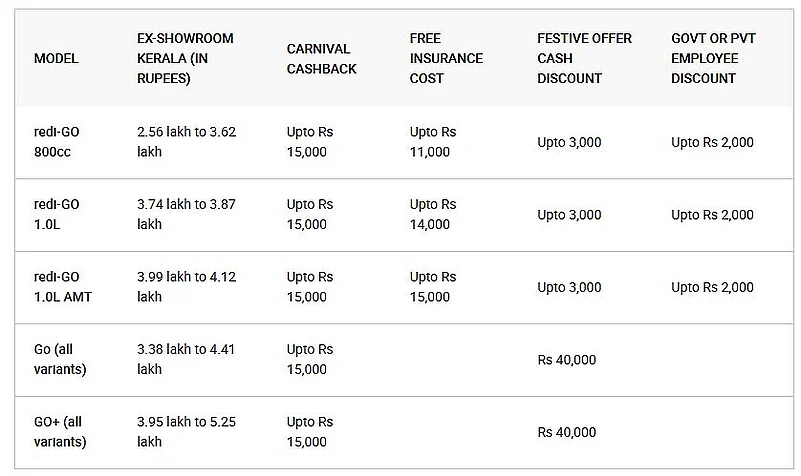Click the Go (all variants) row label
This screenshot has width=801, height=476.
pyautogui.click(x=60, y=359)
